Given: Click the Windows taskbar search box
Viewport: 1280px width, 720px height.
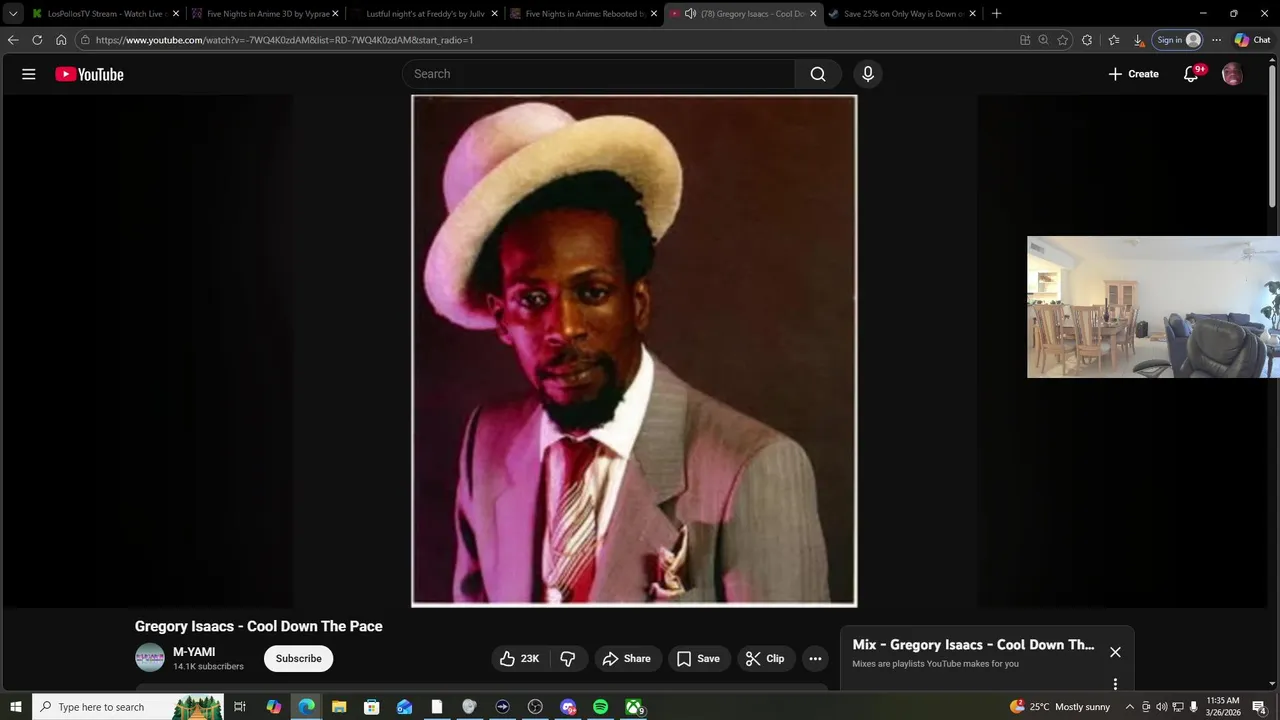Looking at the screenshot, I should coord(128,707).
